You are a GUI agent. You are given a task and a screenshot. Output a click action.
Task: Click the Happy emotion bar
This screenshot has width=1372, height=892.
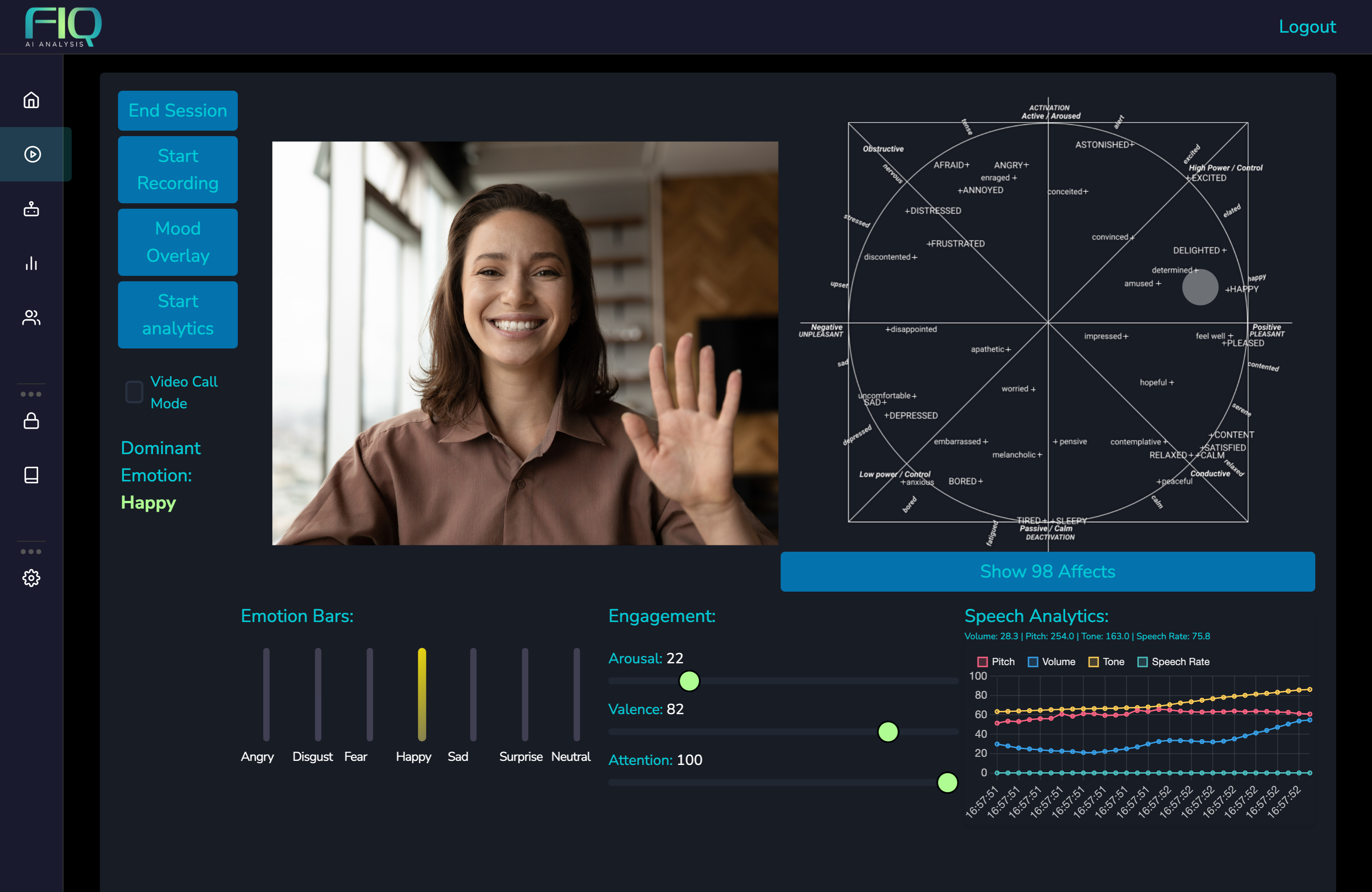click(421, 695)
